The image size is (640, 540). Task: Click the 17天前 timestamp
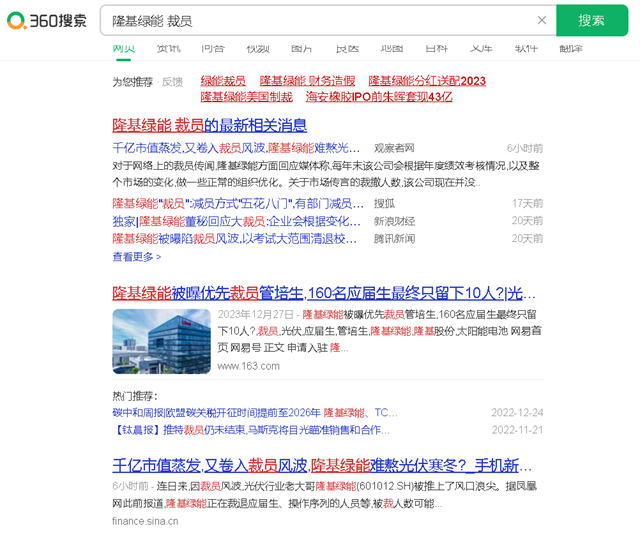click(527, 204)
